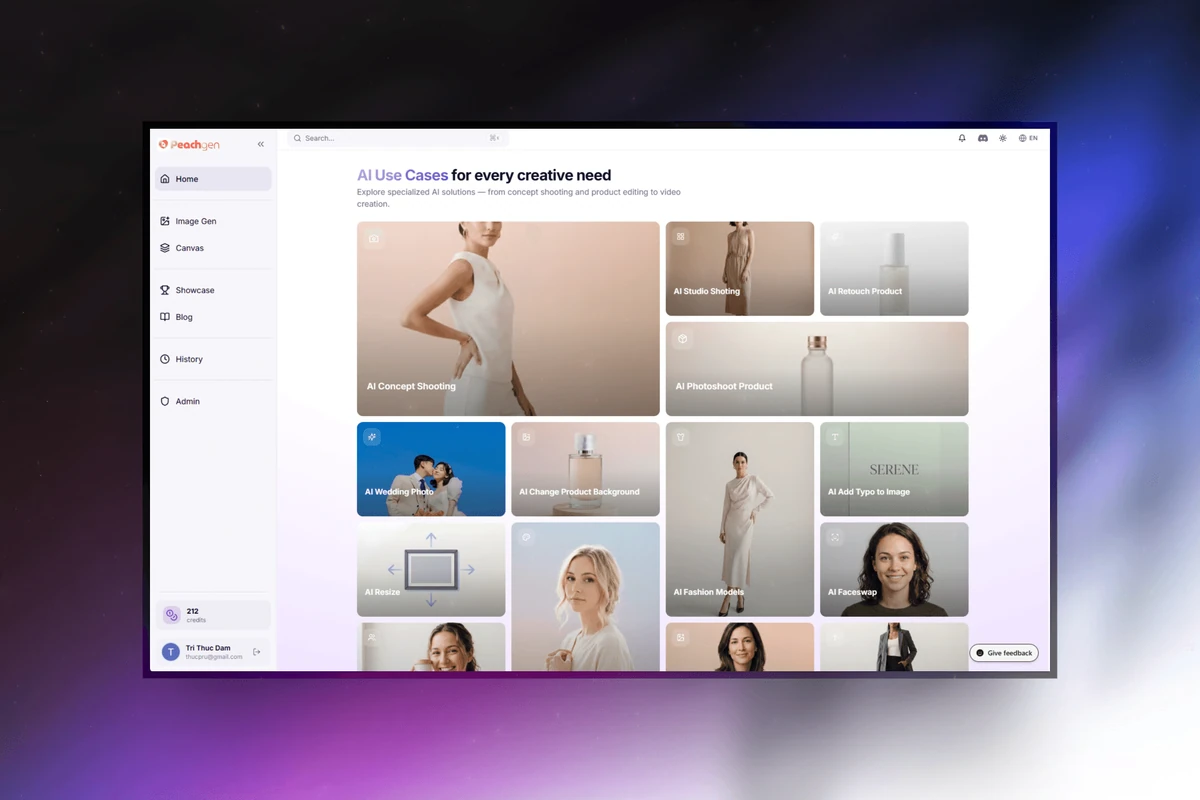1200x800 pixels.
Task: Open the AI Wedding Photo card
Action: pos(431,469)
